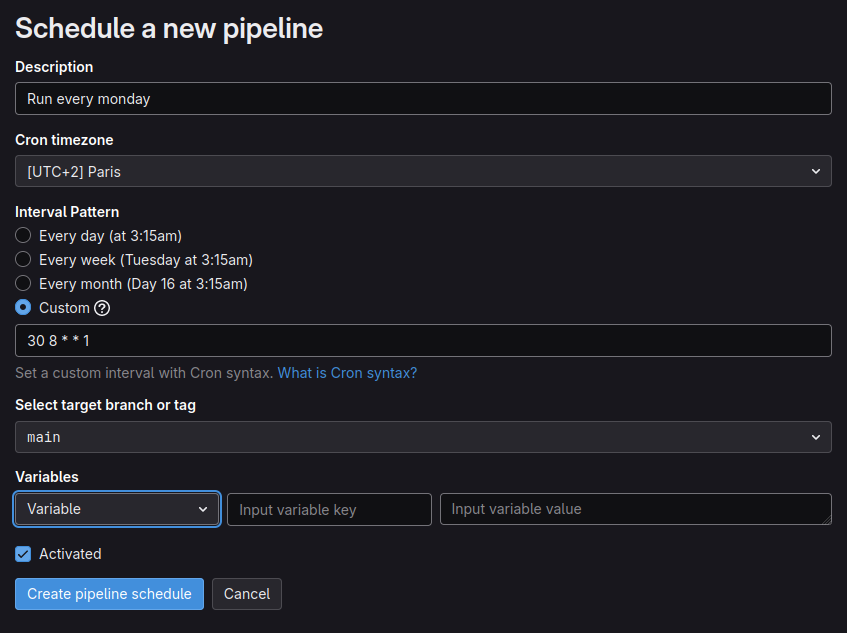Click the chevron arrow on the Variable selector
Image resolution: width=847 pixels, height=633 pixels.
tap(203, 509)
